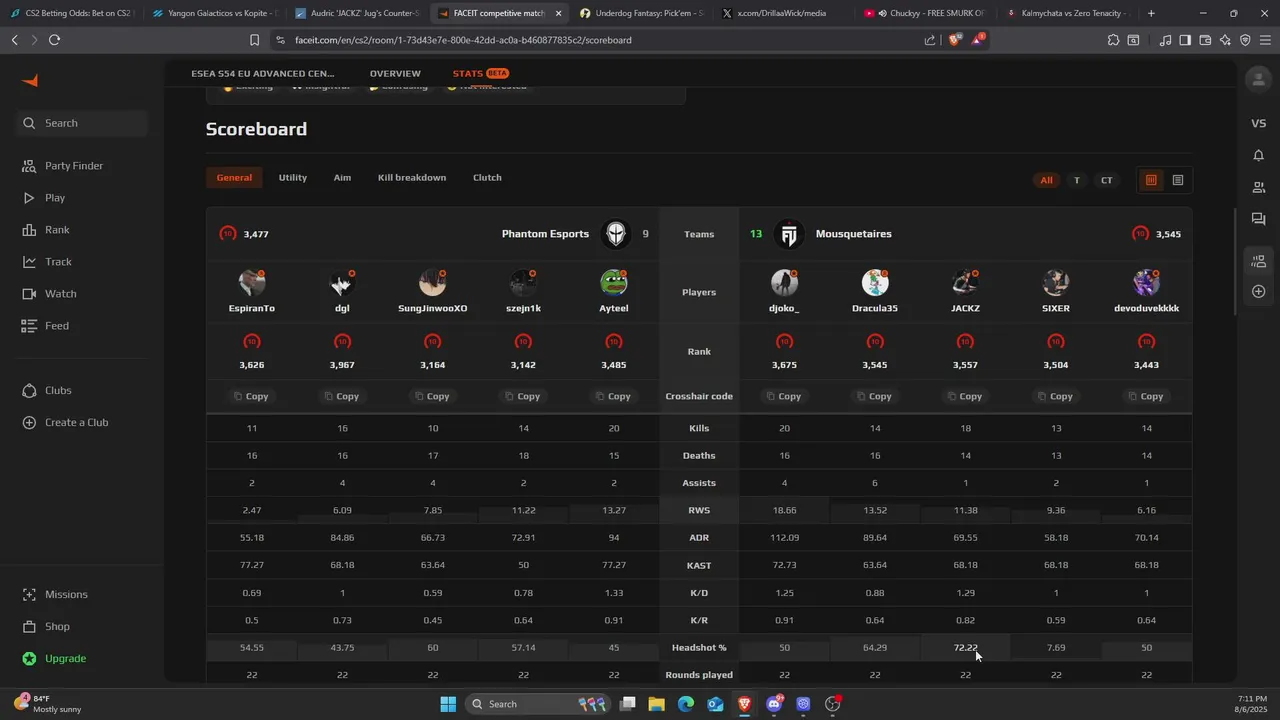Click the FACEIT sidebar Search field
The width and height of the screenshot is (1280, 720).
point(82,123)
